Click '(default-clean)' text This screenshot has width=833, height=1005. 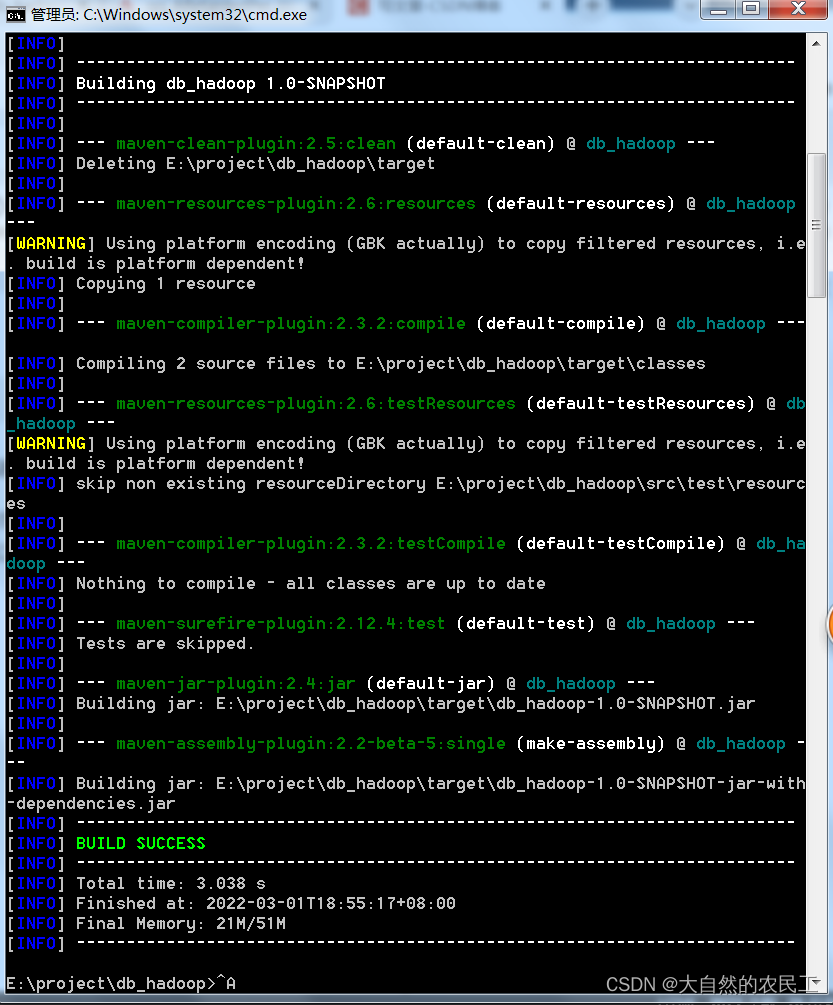(481, 144)
